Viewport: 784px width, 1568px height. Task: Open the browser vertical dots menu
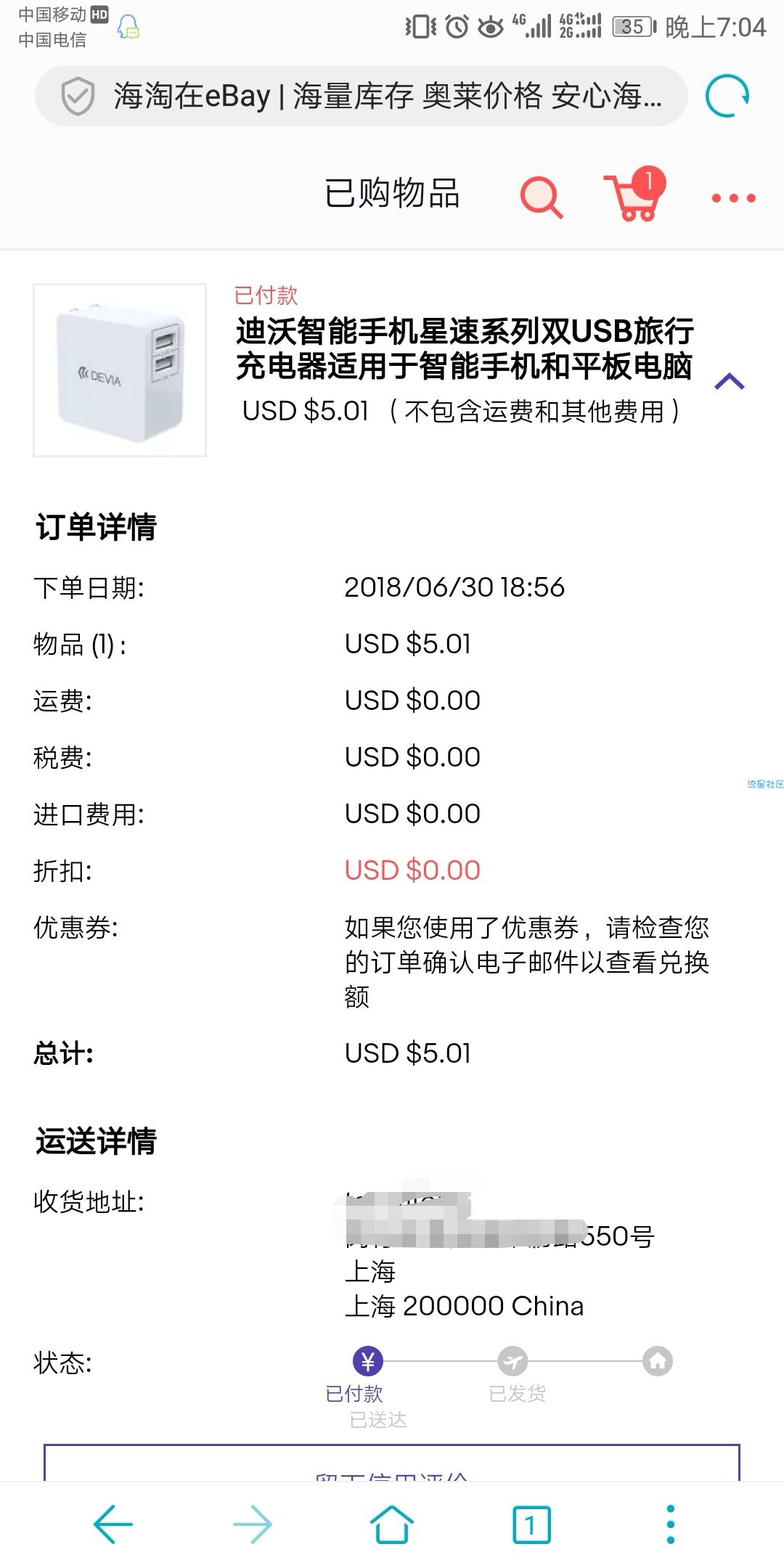[x=670, y=1524]
